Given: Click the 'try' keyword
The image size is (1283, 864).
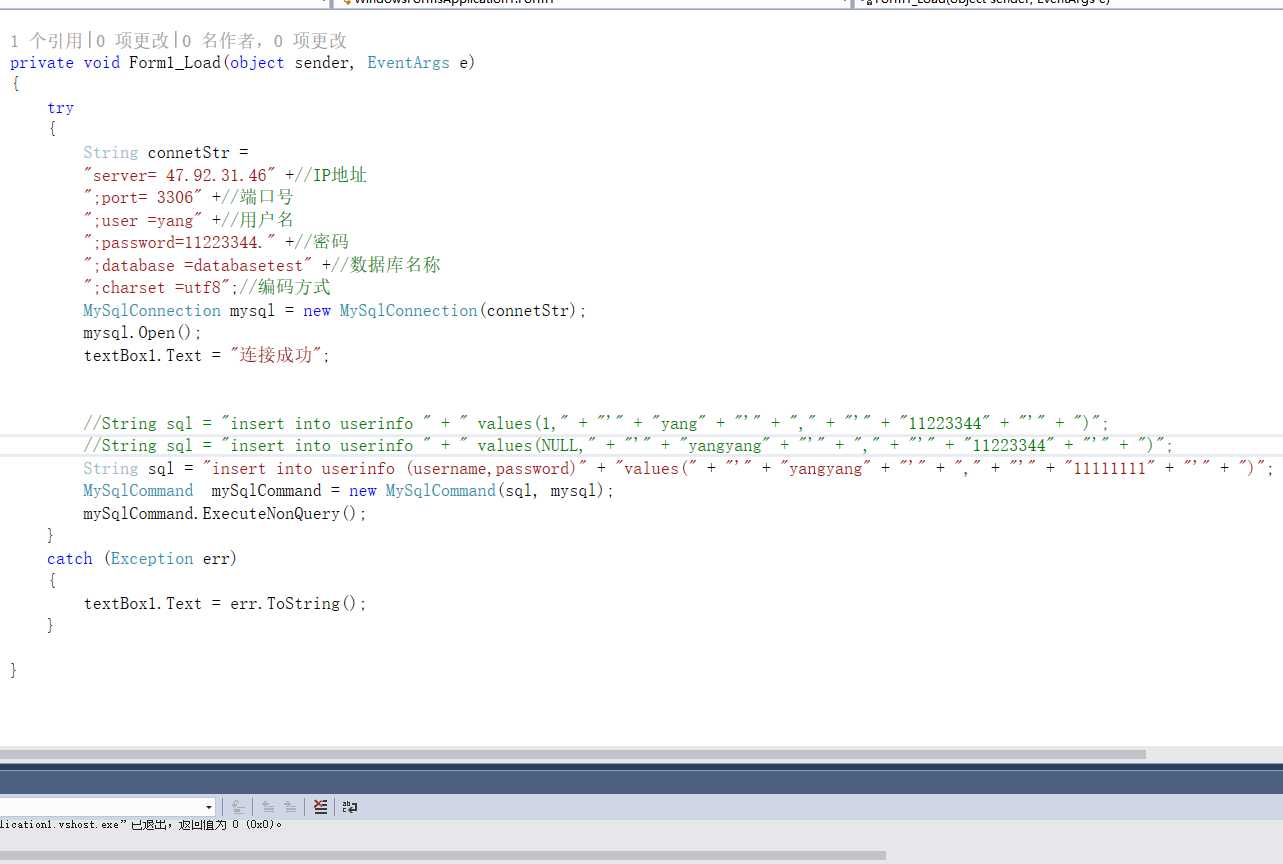Looking at the screenshot, I should (x=60, y=108).
